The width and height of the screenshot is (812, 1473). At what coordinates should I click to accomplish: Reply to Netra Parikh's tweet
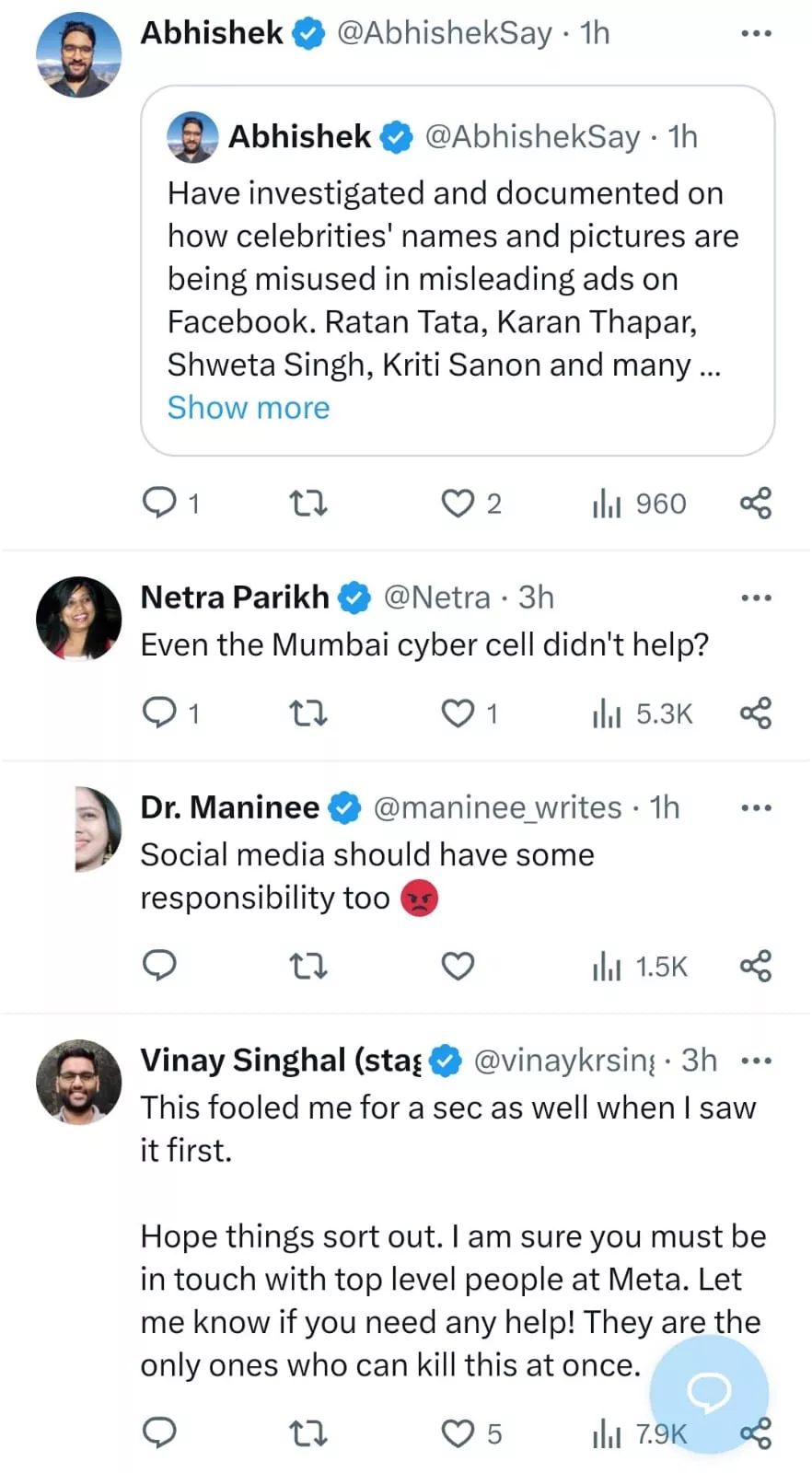160,713
